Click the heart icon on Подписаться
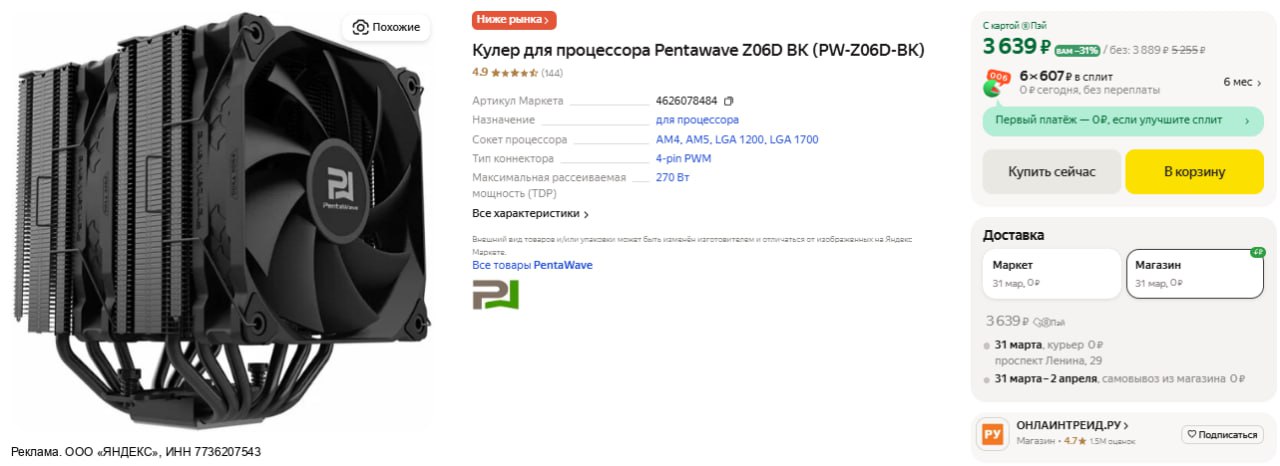 pyautogui.click(x=1192, y=435)
